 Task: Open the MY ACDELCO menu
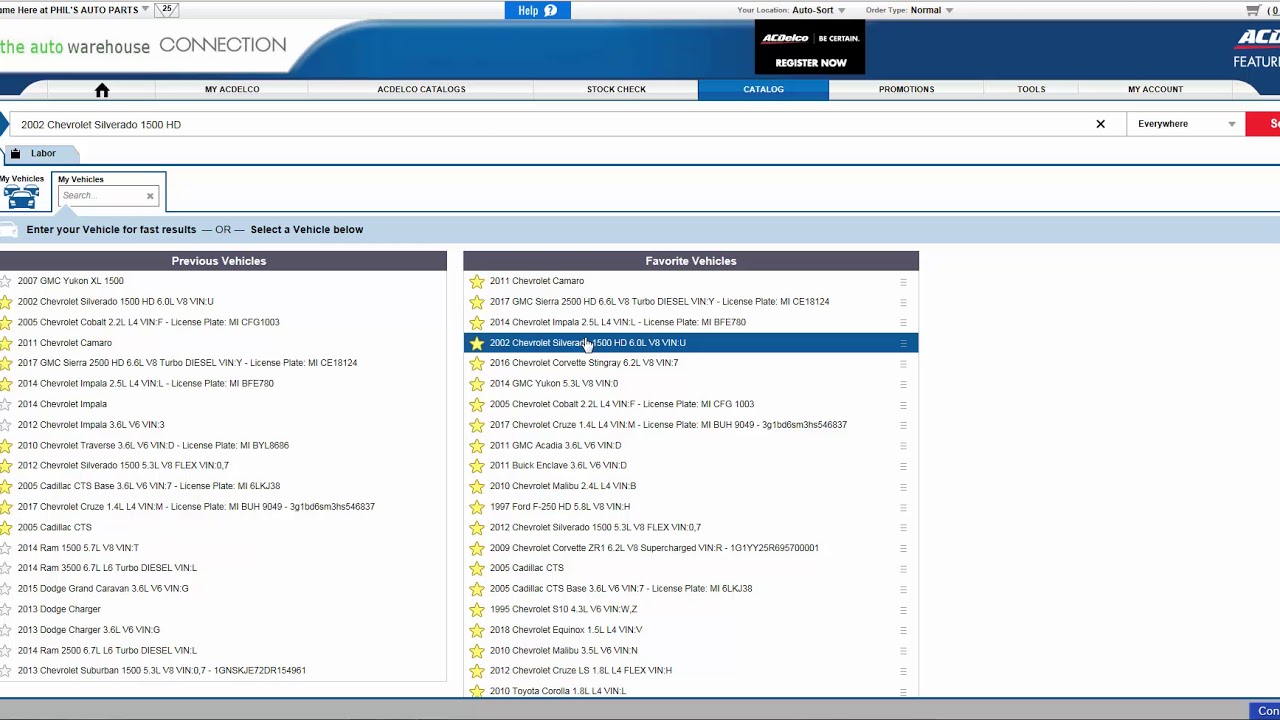click(232, 90)
